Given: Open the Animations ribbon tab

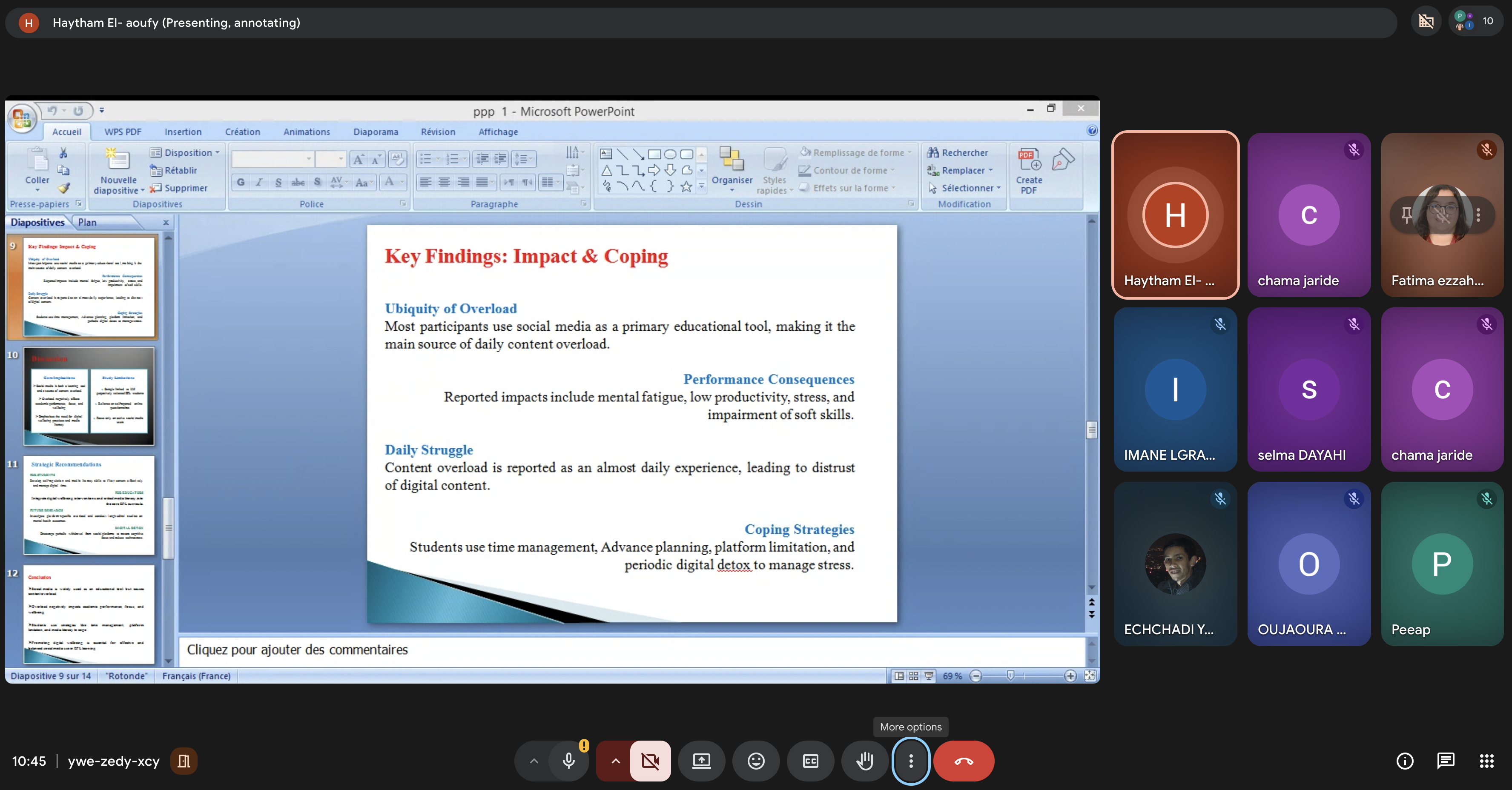Looking at the screenshot, I should coord(307,132).
